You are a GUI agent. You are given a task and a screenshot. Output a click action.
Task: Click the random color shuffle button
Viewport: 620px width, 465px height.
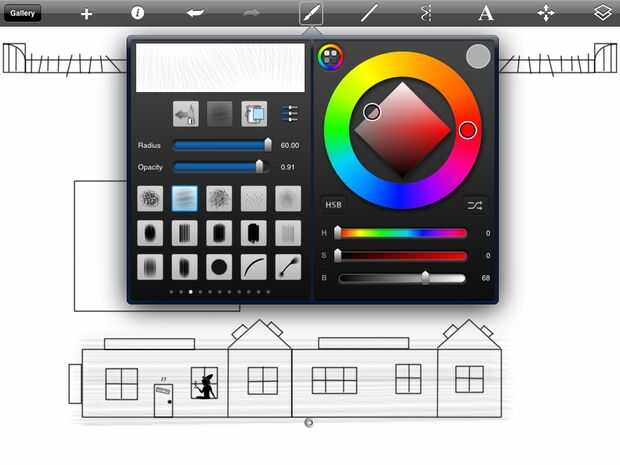[475, 205]
